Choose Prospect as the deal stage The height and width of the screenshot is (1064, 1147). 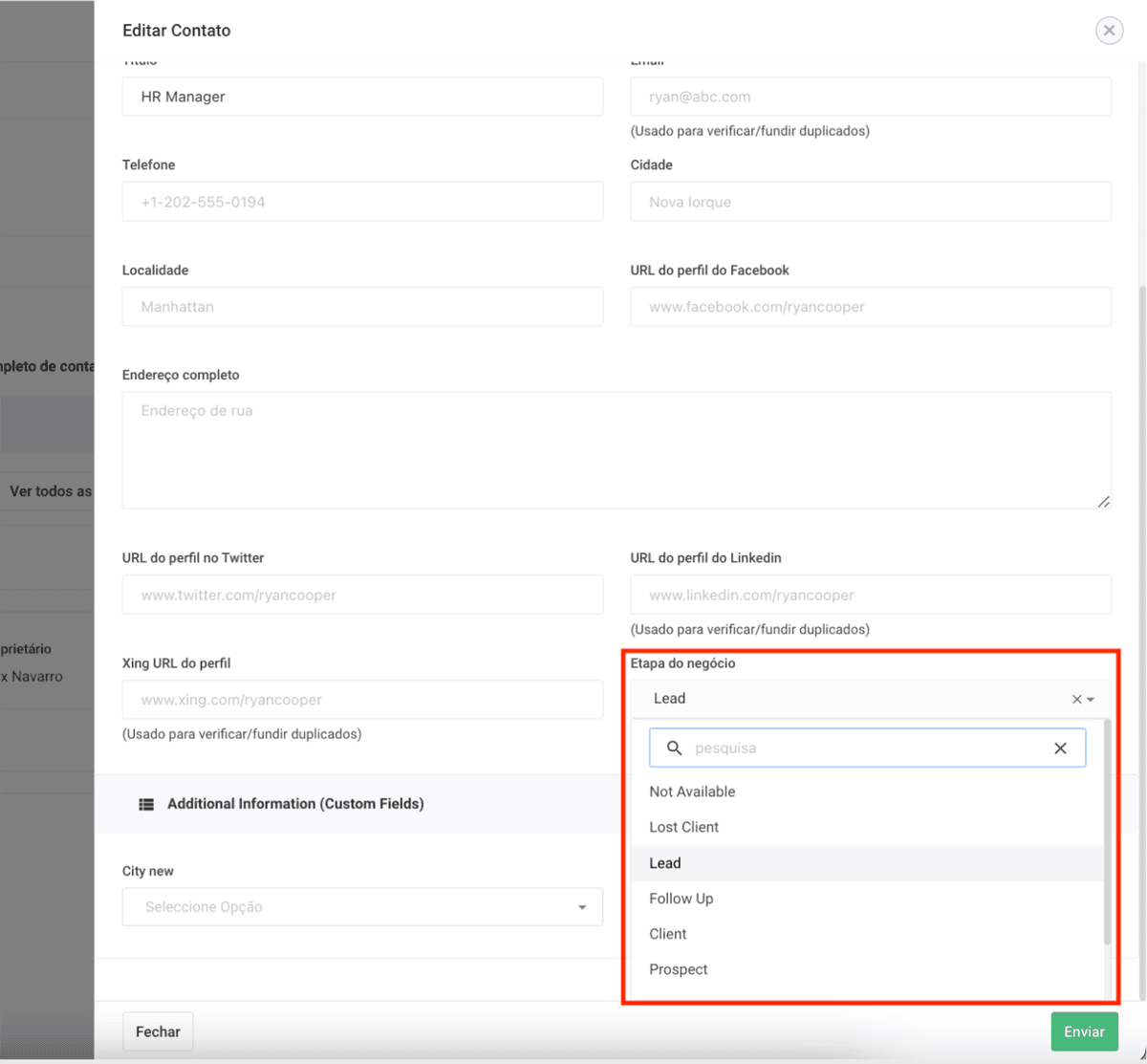coord(679,969)
